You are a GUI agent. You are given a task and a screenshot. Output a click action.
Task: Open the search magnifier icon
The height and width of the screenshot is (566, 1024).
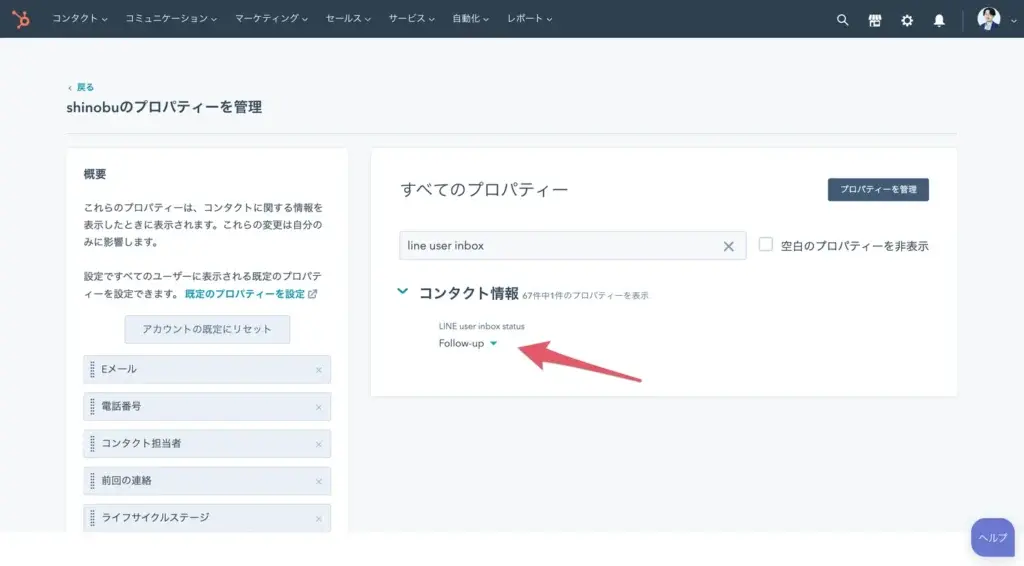click(842, 20)
